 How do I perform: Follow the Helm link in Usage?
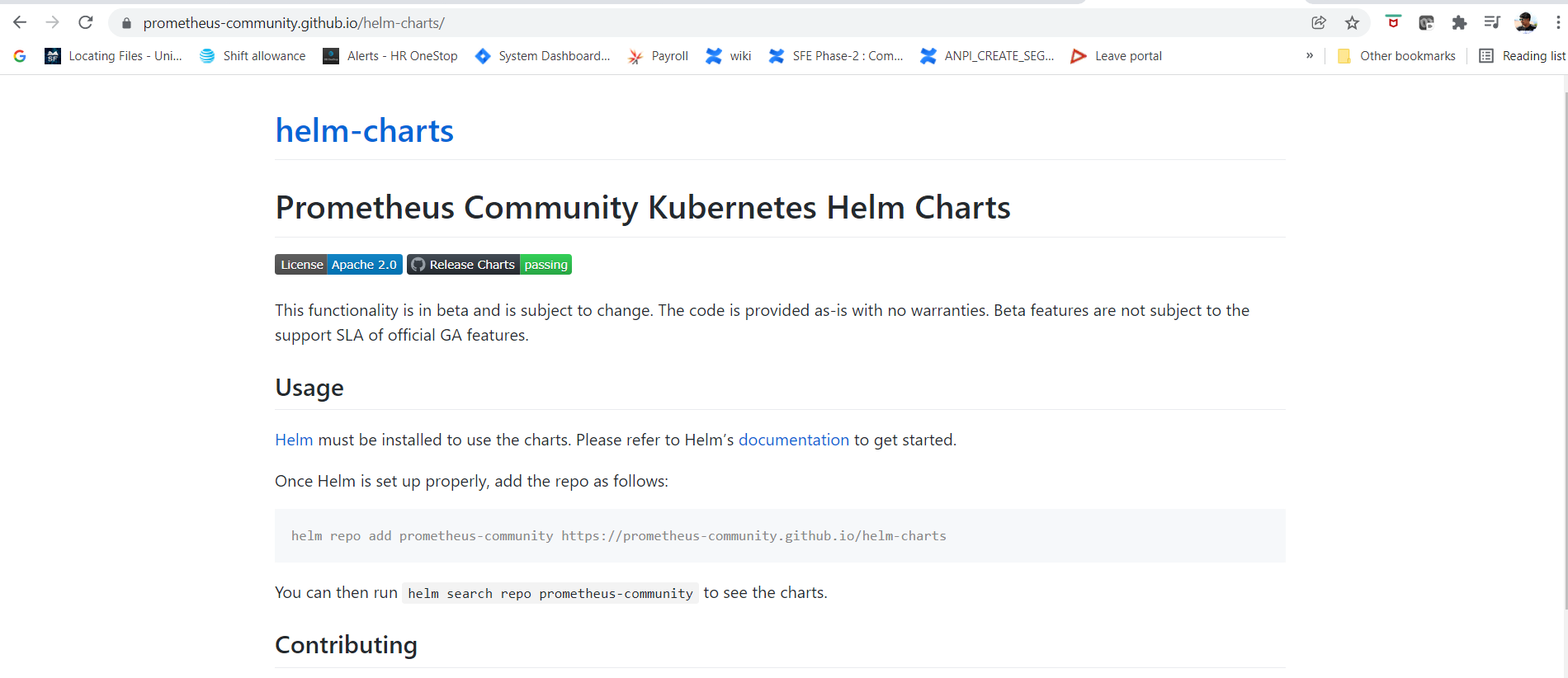[x=294, y=440]
